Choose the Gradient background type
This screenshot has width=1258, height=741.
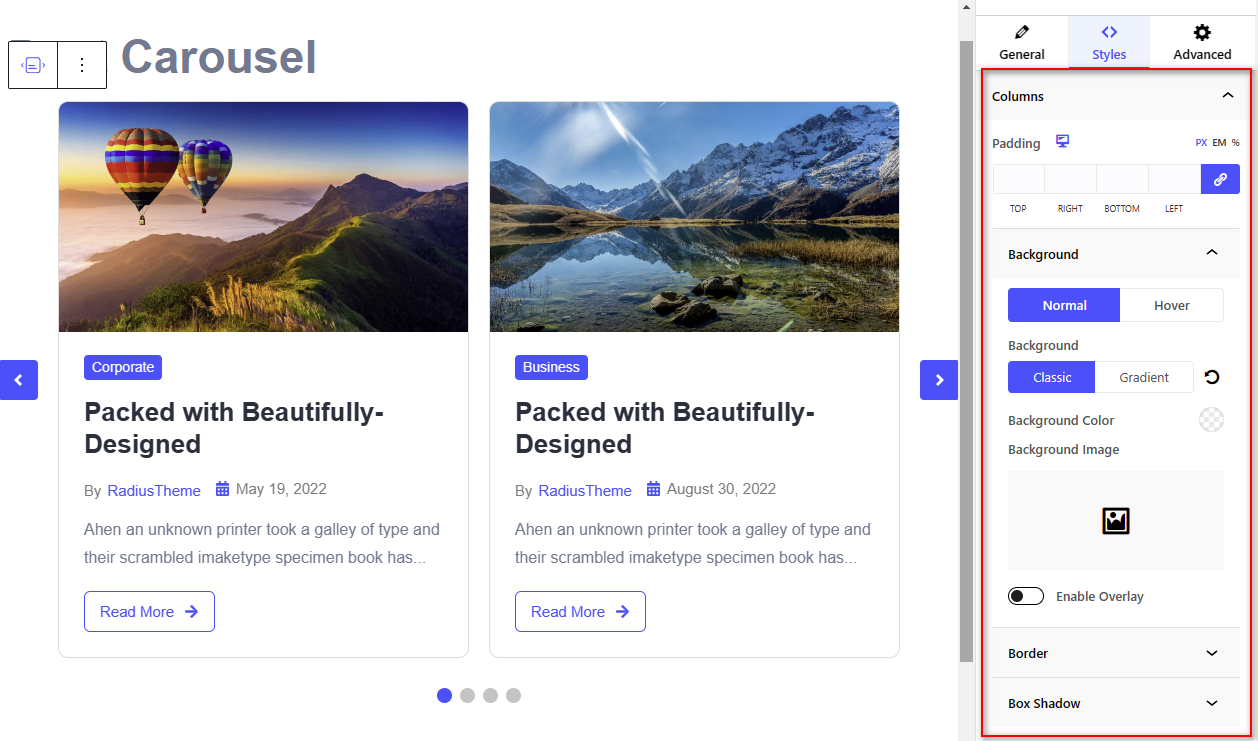pos(1144,377)
